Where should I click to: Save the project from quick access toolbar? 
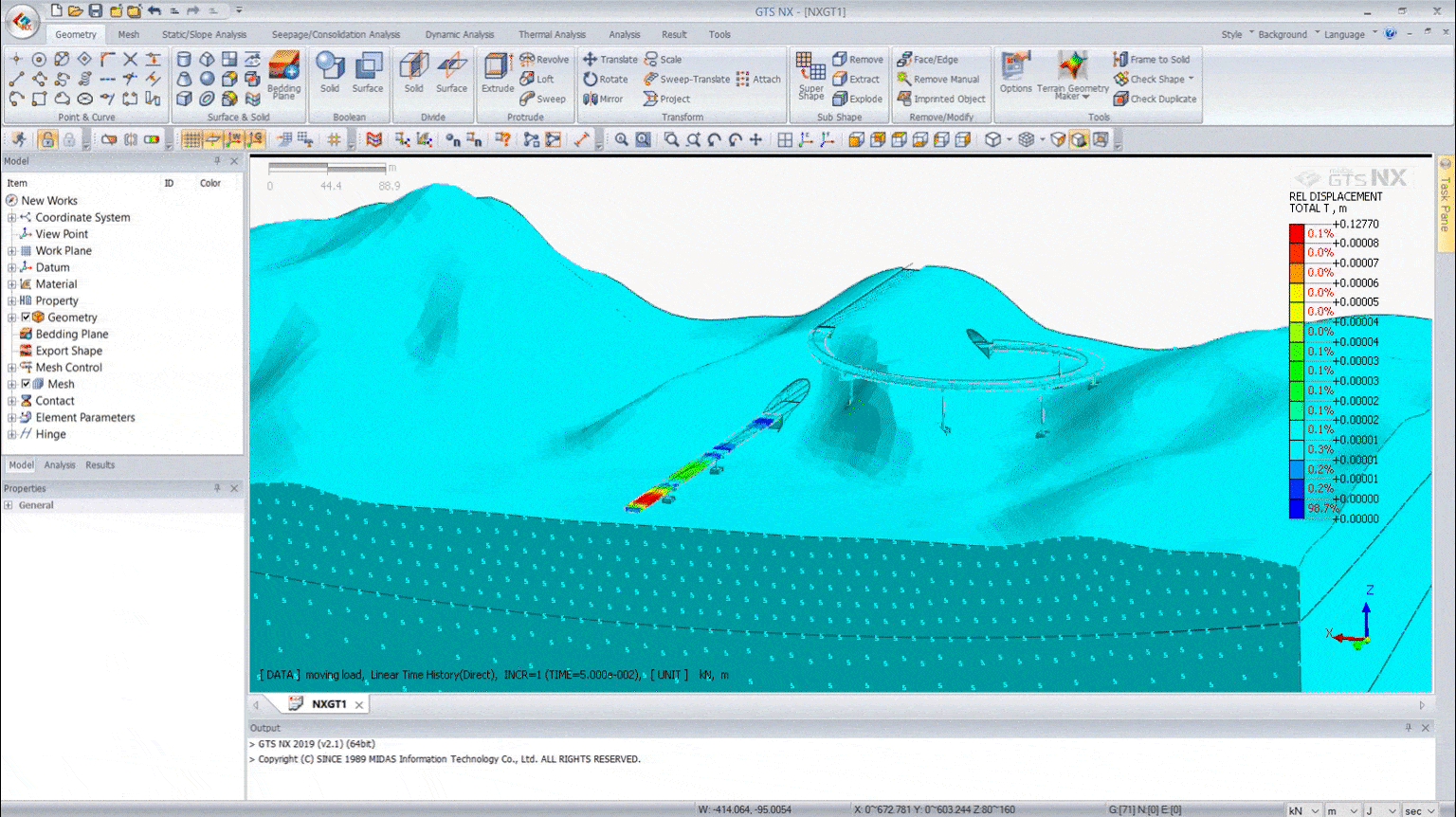pyautogui.click(x=96, y=10)
